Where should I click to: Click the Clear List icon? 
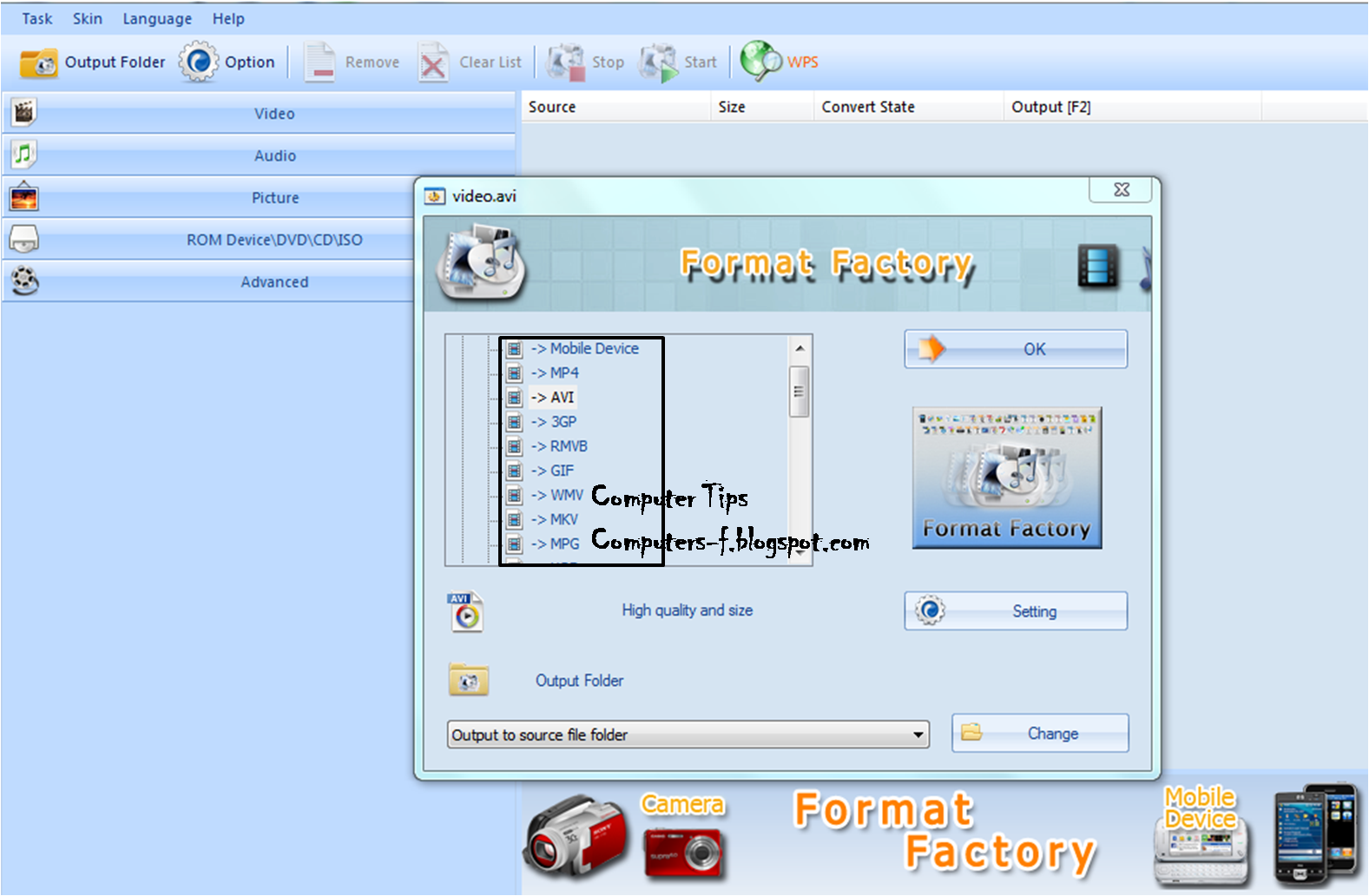pyautogui.click(x=433, y=63)
